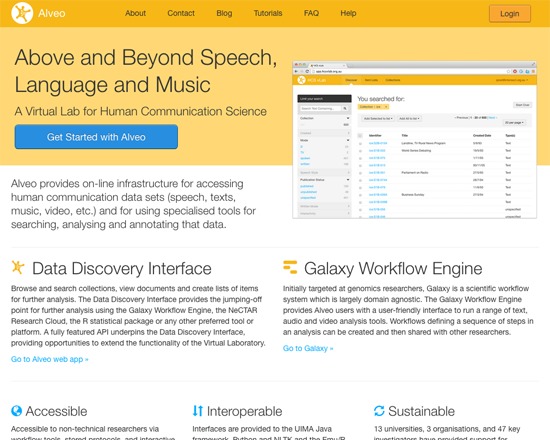Click the Accessible globe icon
Screen dimensions: 550x440
(16, 411)
